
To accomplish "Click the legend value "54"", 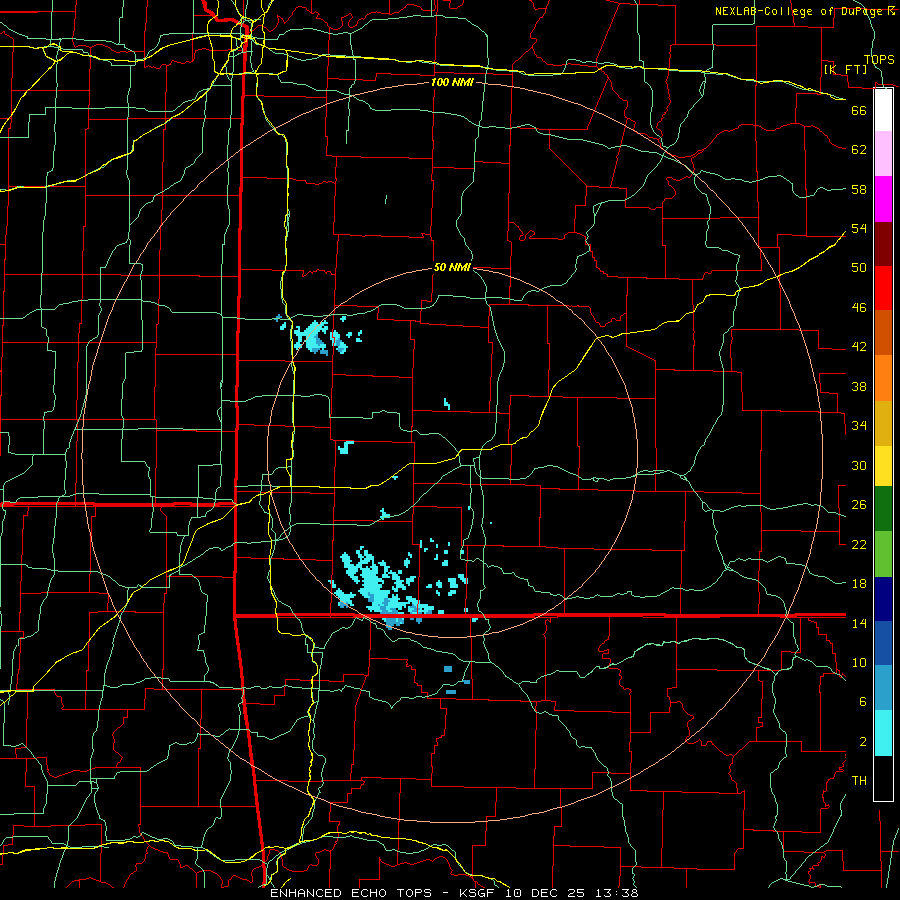I will coord(859,228).
